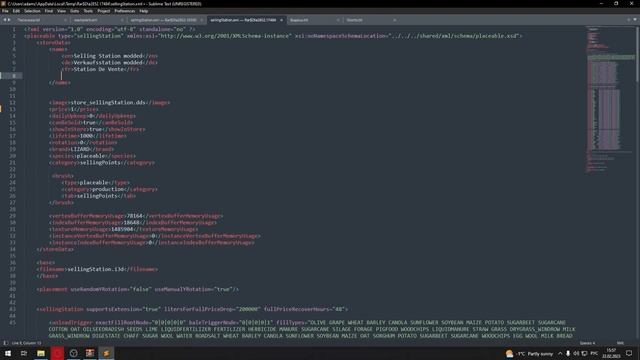The image size is (640, 360).
Task: Expand hidden system tray icons chevron
Action: pyautogui.click(x=560, y=353)
